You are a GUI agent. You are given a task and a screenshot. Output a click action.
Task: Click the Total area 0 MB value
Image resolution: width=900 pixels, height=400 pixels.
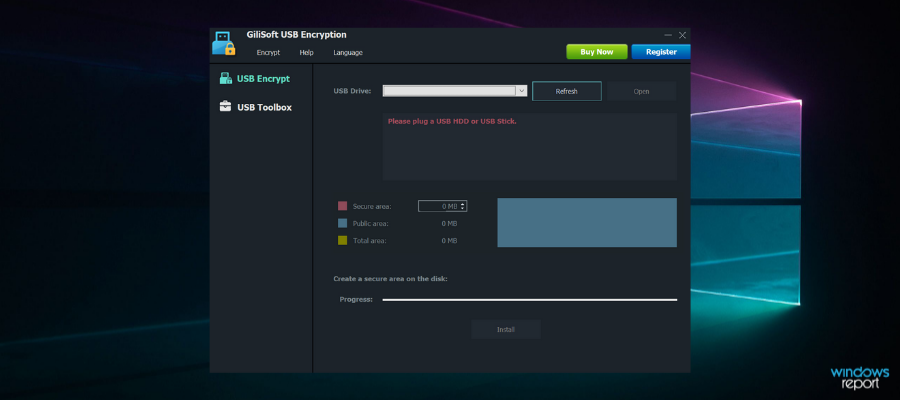449,240
